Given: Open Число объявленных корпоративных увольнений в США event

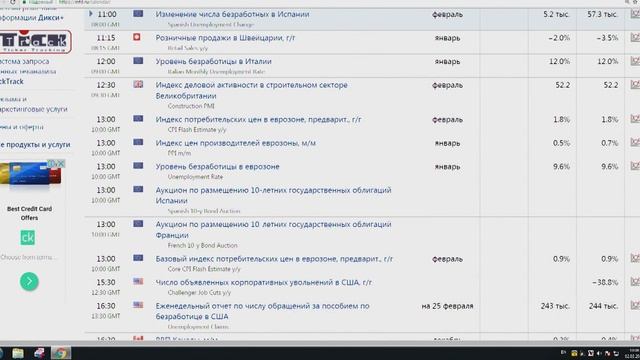Looking at the screenshot, I should point(264,282).
